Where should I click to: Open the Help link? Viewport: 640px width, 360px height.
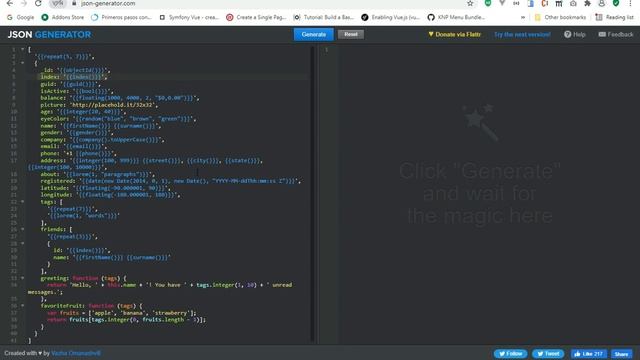[x=575, y=35]
